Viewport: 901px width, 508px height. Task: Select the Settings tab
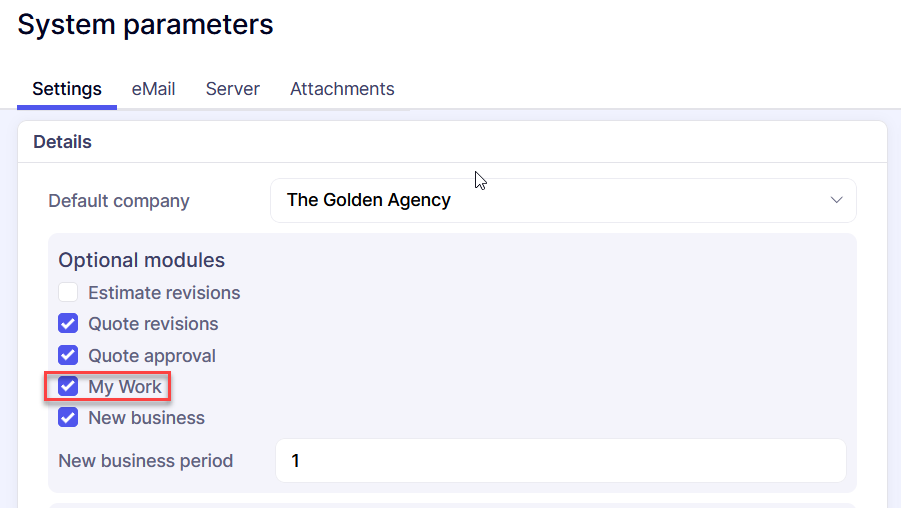click(x=67, y=89)
